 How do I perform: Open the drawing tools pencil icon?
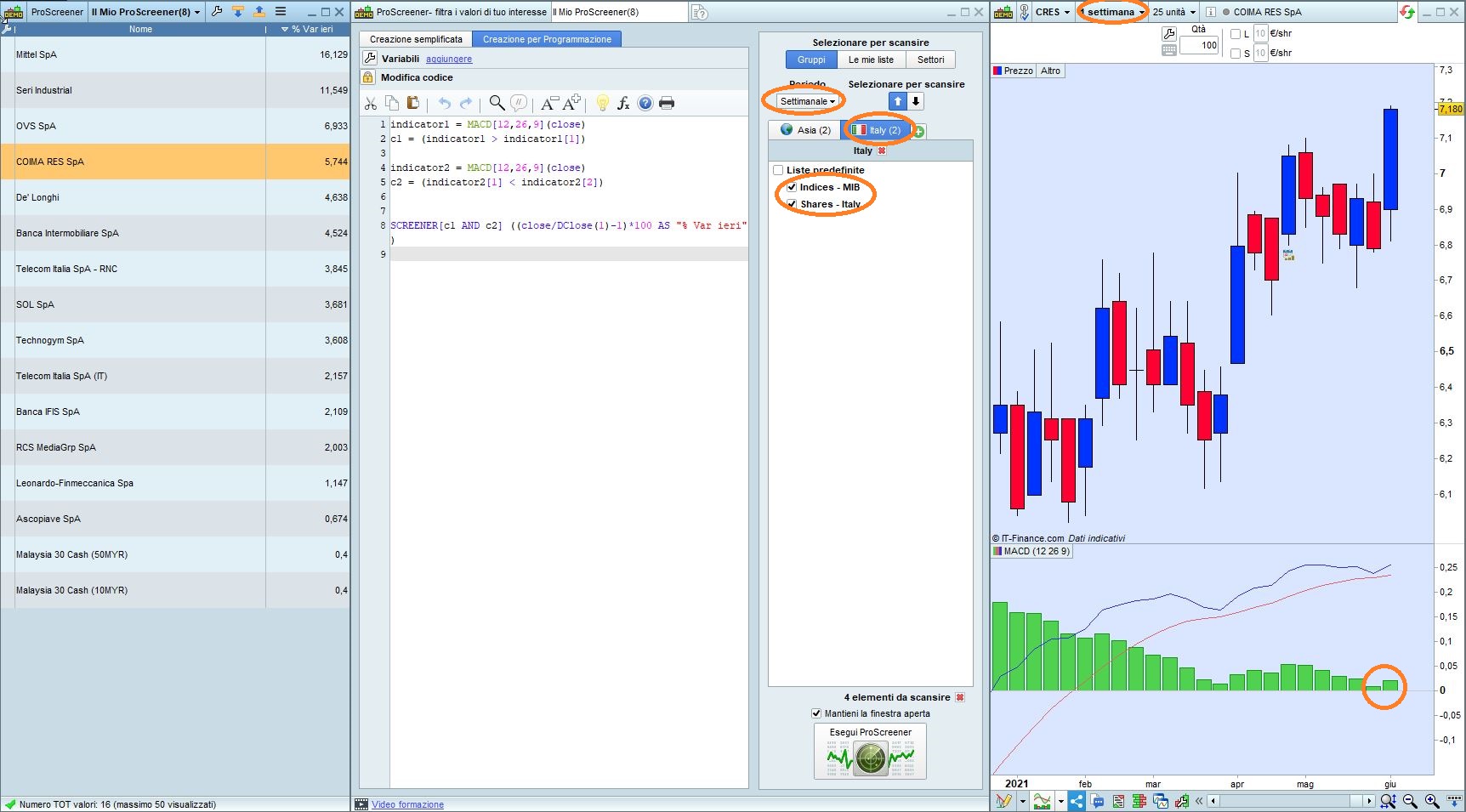click(1003, 801)
